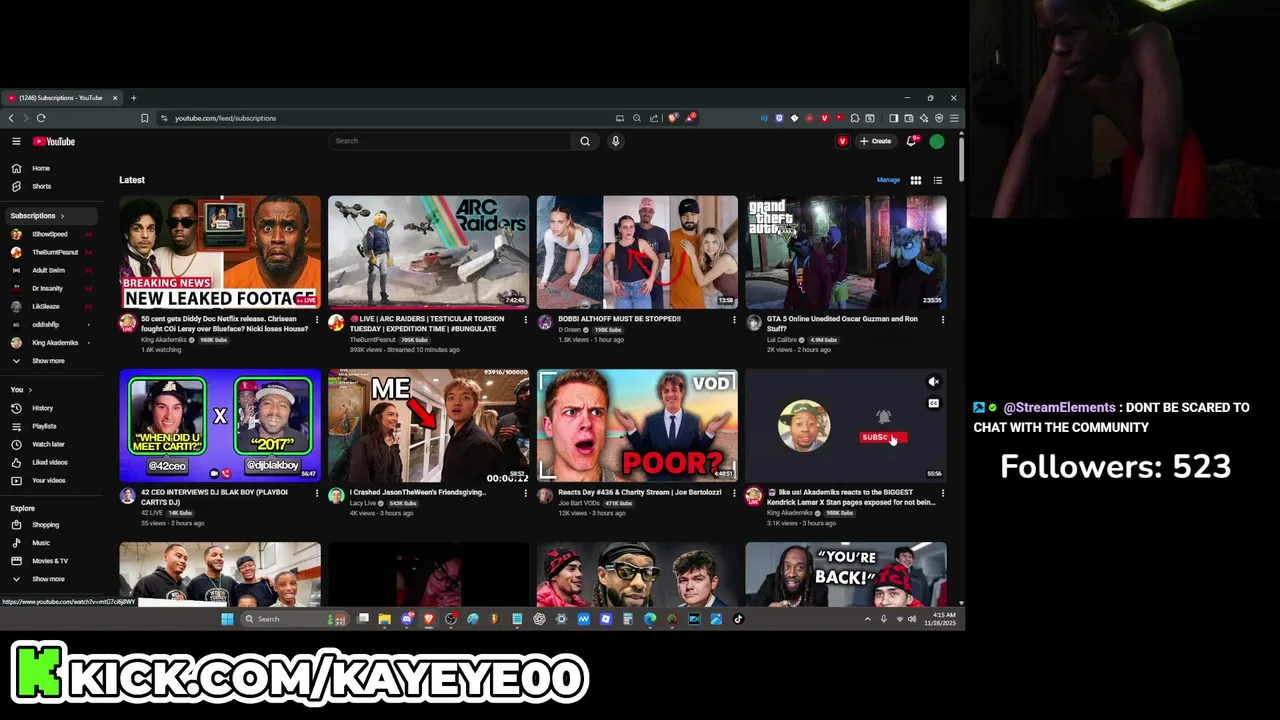Viewport: 1280px width, 720px height.
Task: Show hidden system tray icons
Action: coord(867,619)
